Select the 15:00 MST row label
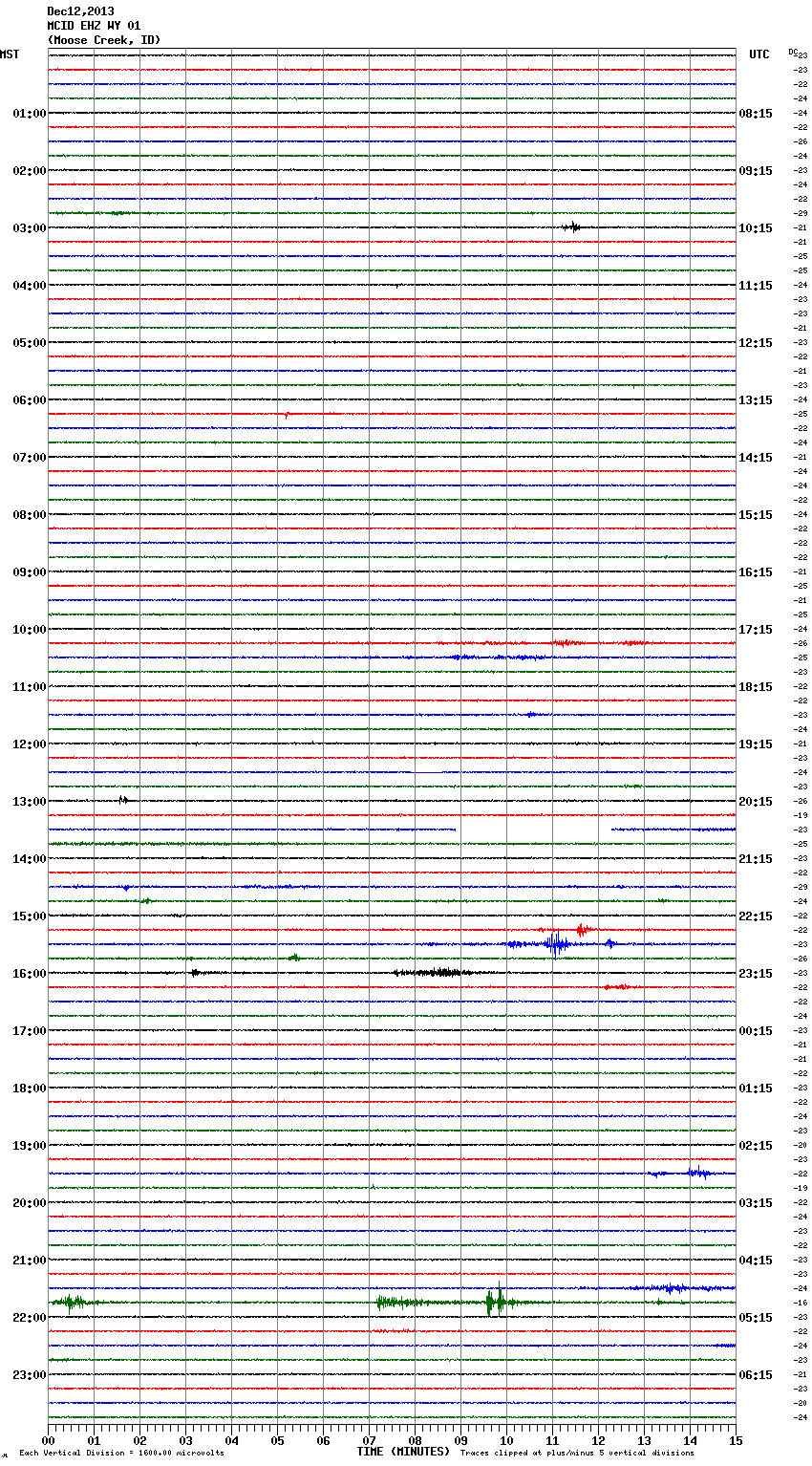 tap(30, 916)
